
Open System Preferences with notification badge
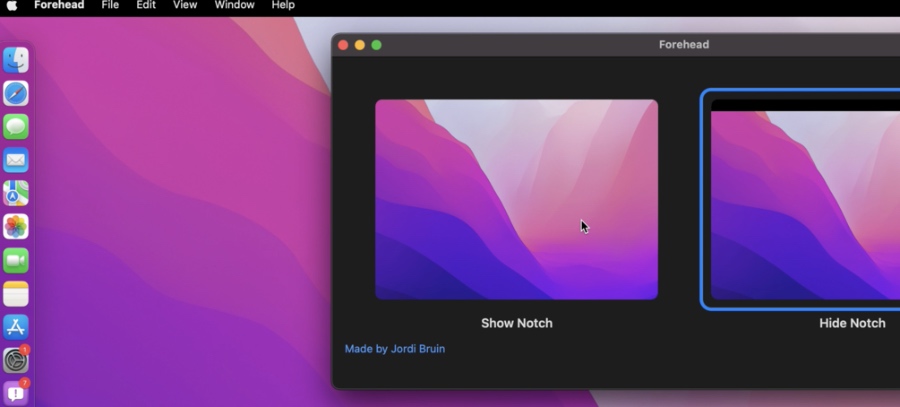pyautogui.click(x=15, y=361)
